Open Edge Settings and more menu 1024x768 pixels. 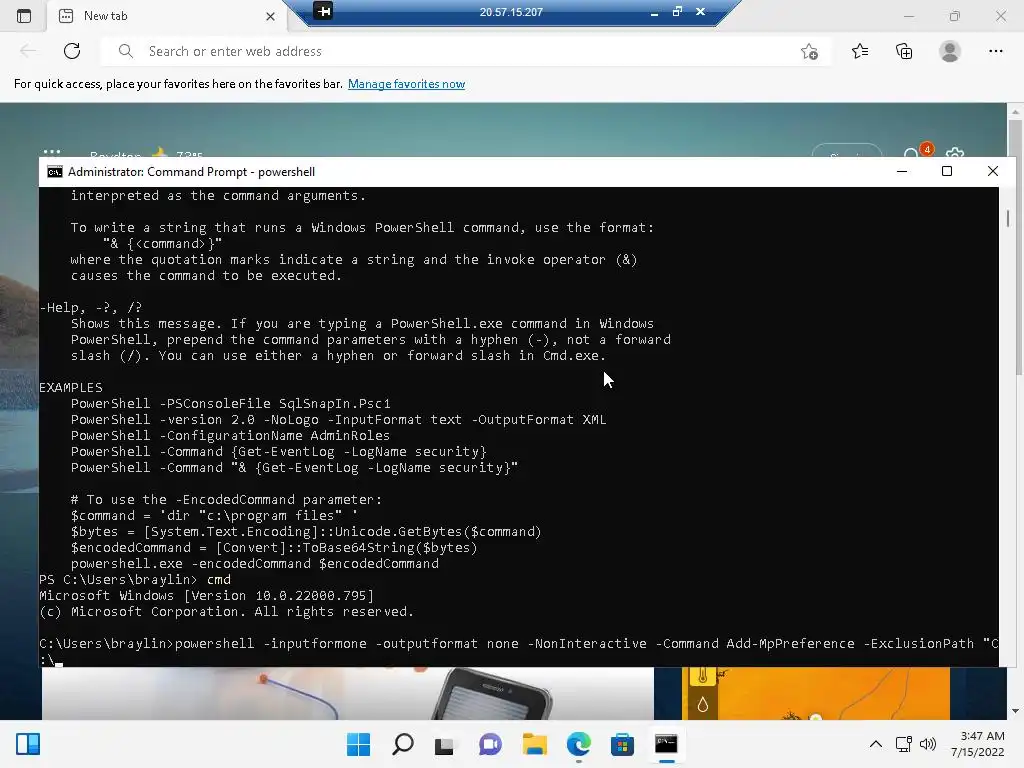(995, 51)
